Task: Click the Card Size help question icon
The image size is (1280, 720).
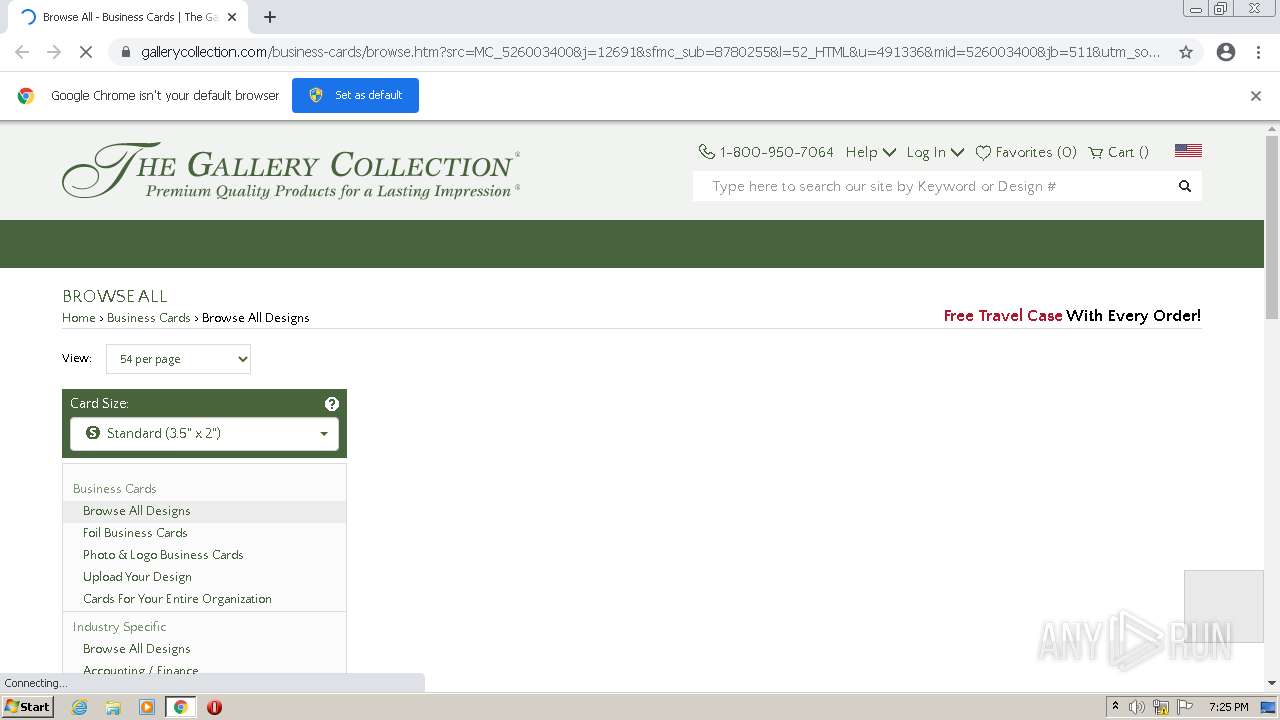Action: (332, 404)
